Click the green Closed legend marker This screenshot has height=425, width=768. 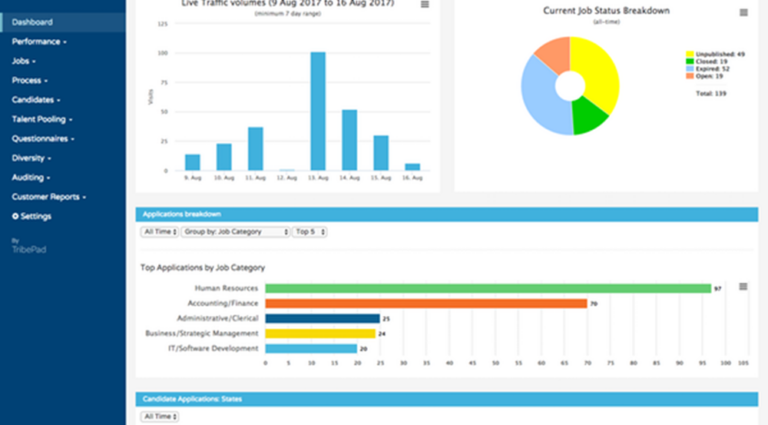pyautogui.click(x=689, y=61)
